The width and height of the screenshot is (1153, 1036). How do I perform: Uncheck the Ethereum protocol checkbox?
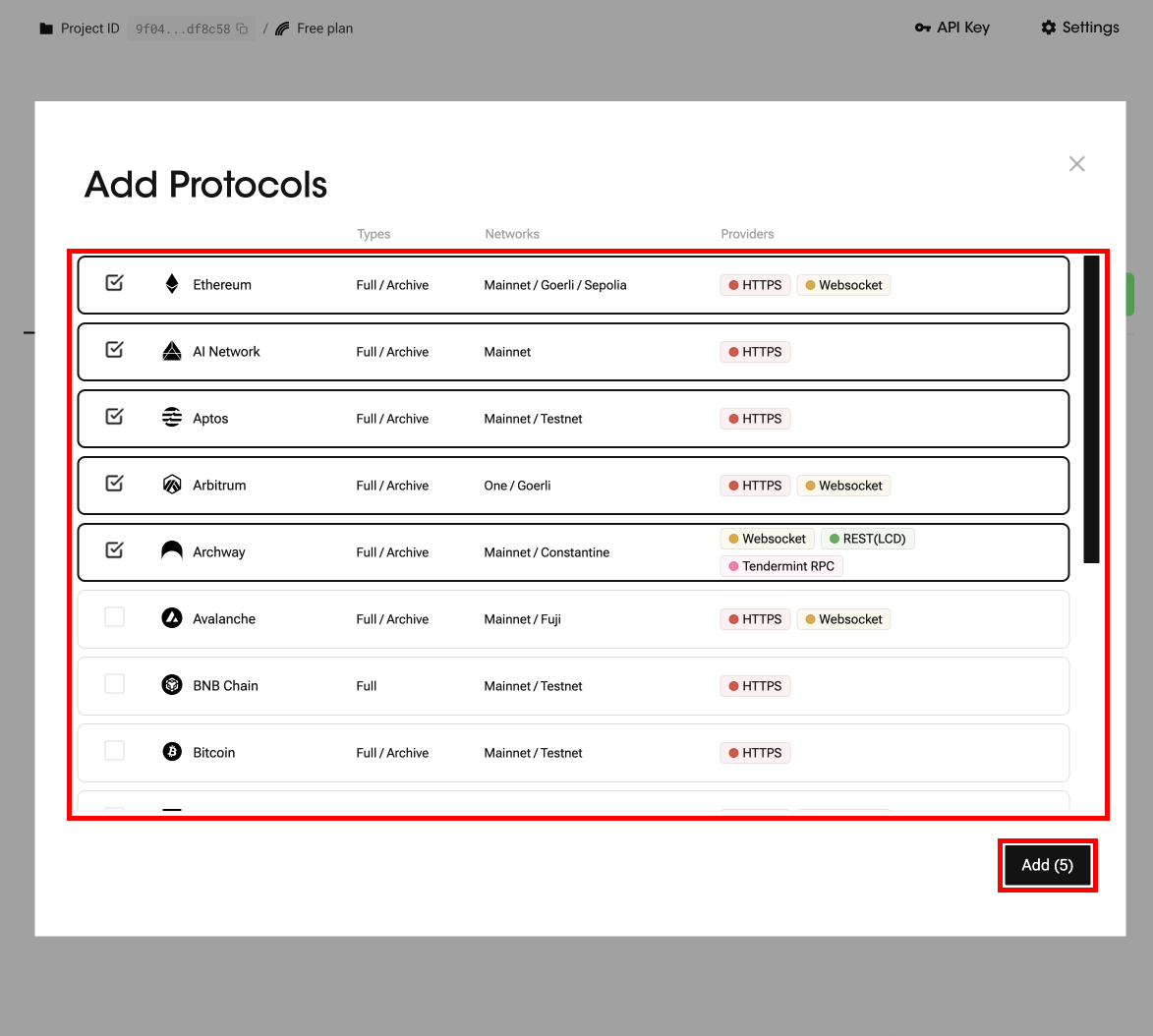click(x=115, y=283)
